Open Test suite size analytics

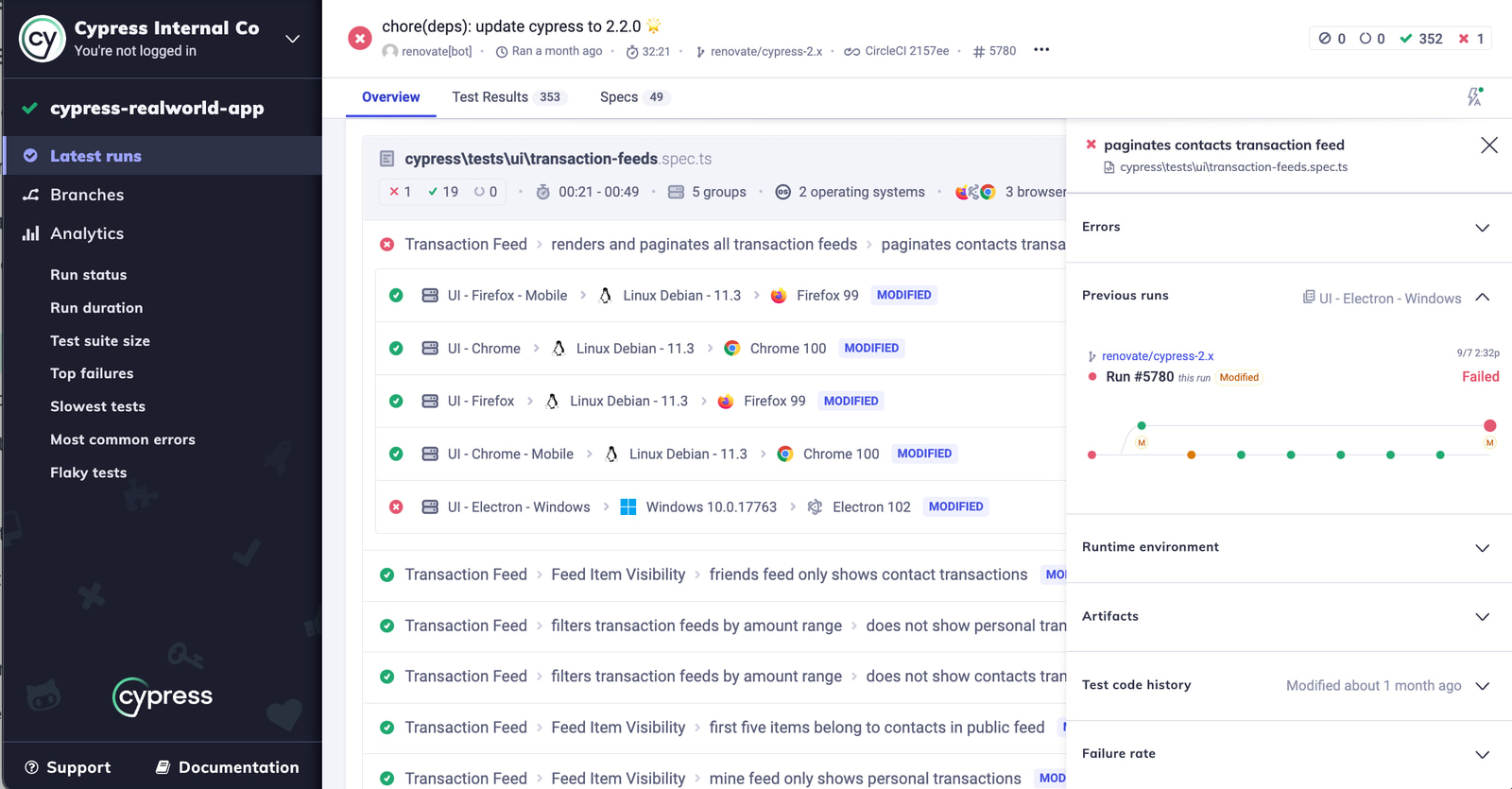click(100, 341)
